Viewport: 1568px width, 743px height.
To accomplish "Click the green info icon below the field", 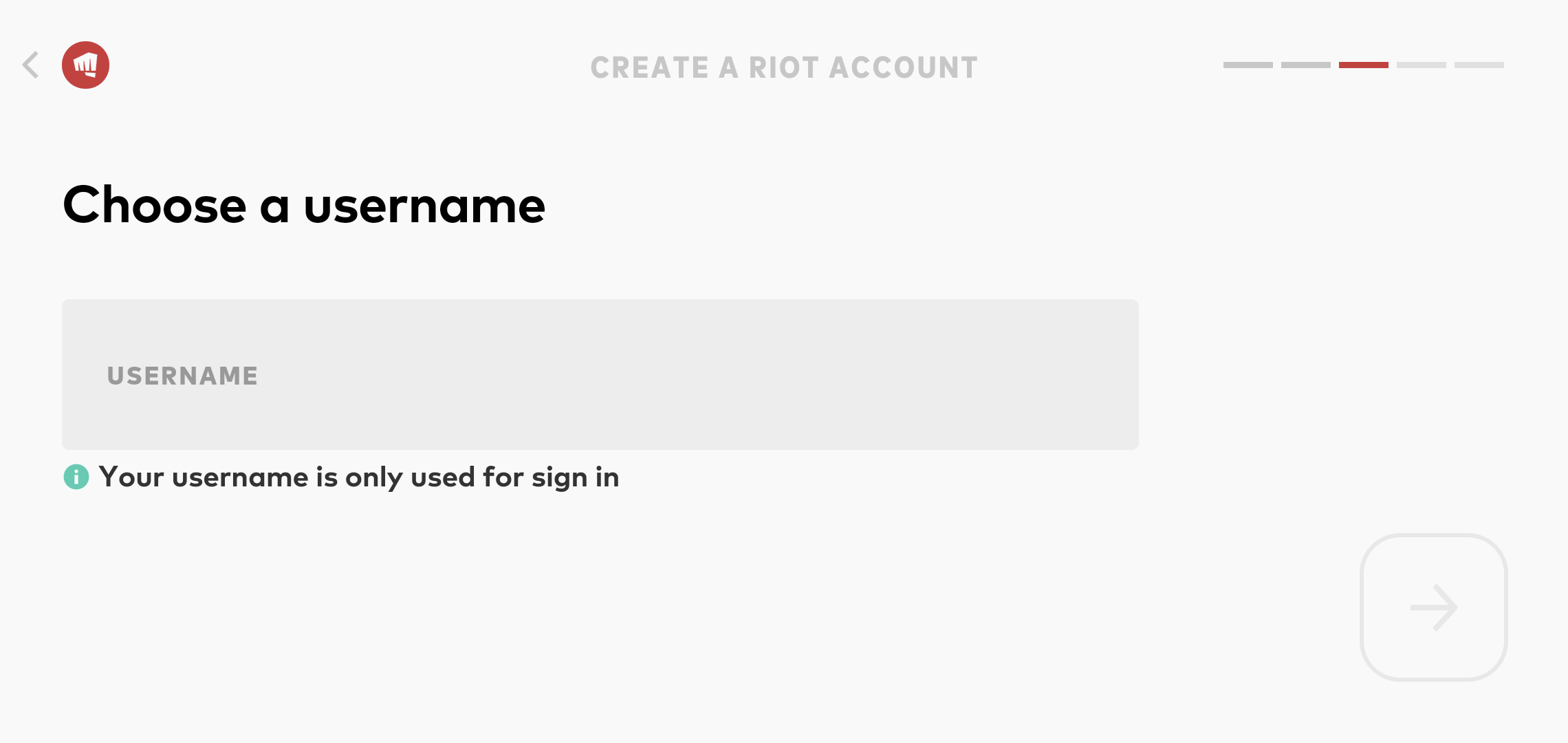I will click(x=76, y=477).
